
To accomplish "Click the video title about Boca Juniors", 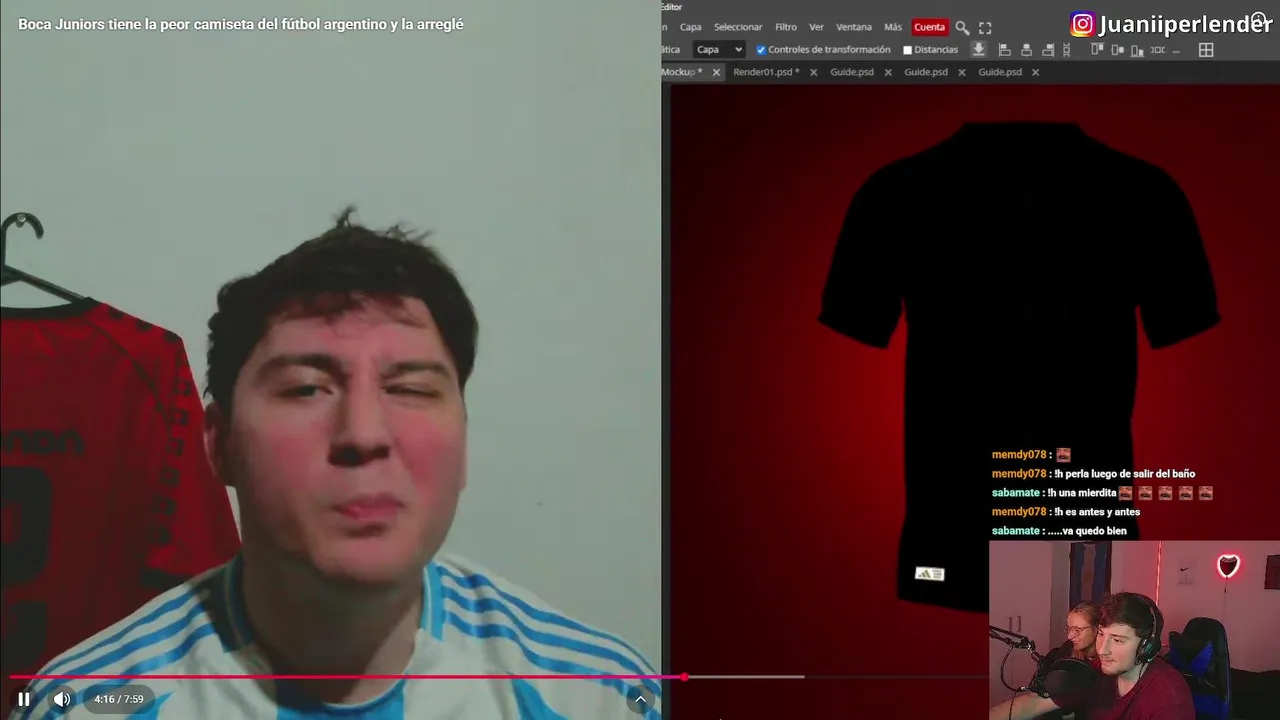I will (x=241, y=24).
